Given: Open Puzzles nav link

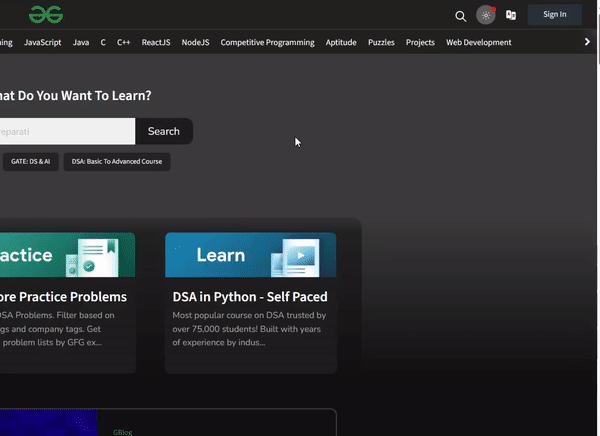Looking at the screenshot, I should point(381,42).
